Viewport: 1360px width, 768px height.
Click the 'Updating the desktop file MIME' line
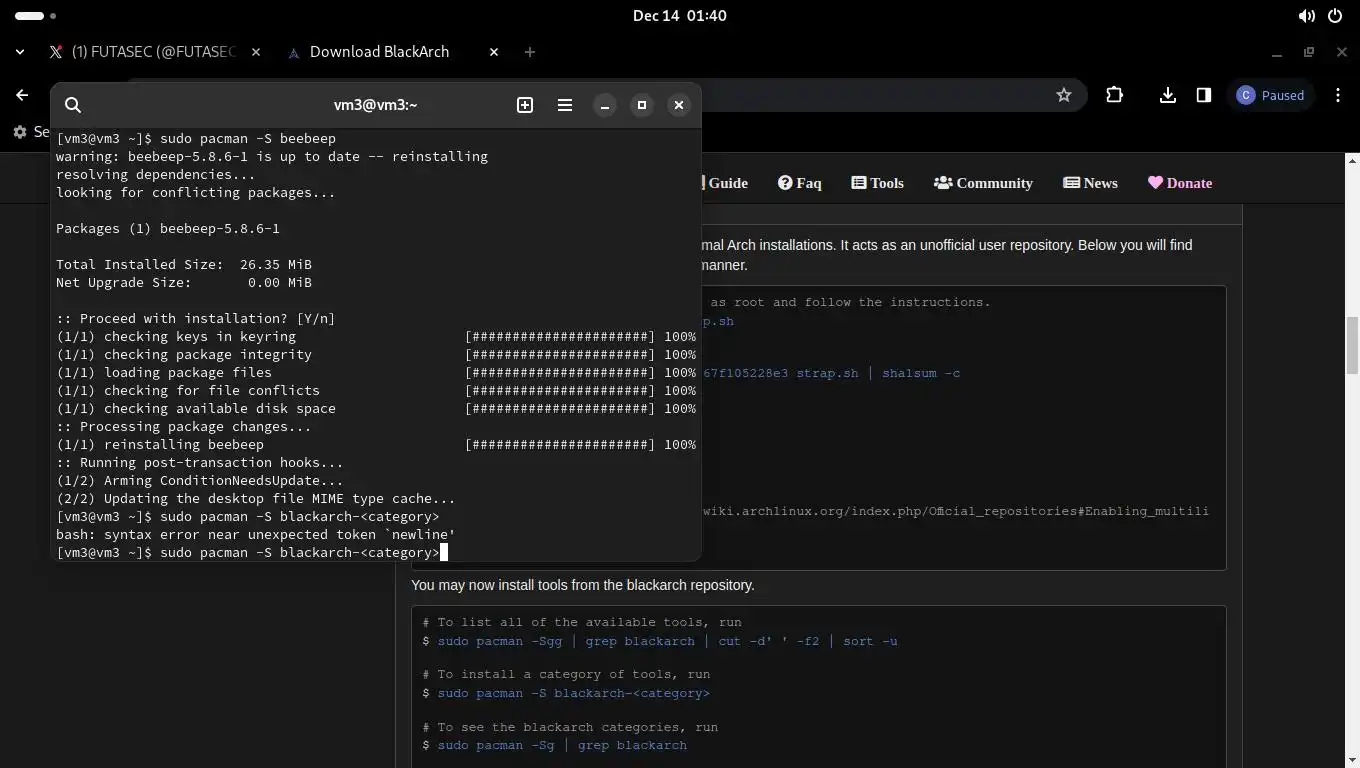coord(256,499)
